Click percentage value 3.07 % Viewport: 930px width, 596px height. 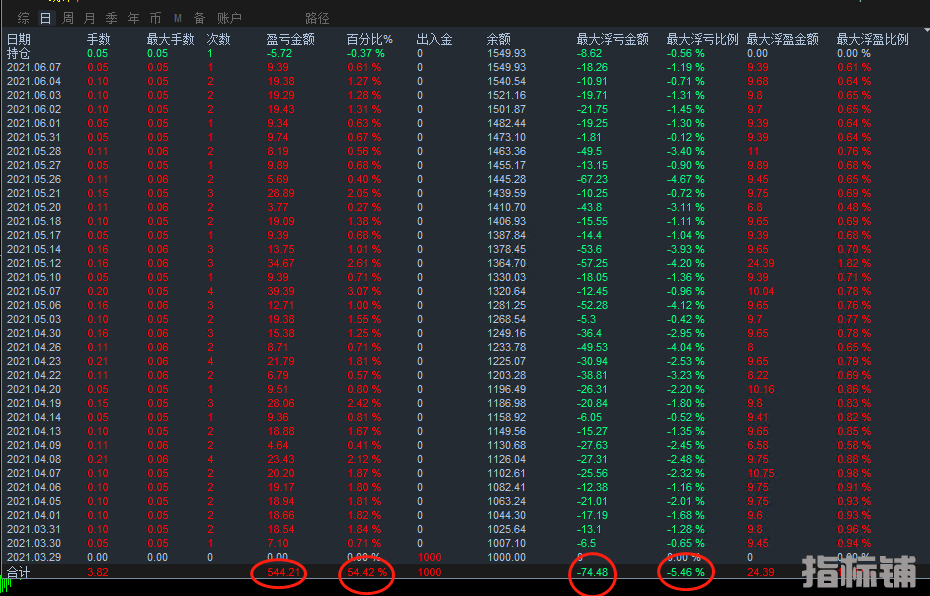coord(364,291)
